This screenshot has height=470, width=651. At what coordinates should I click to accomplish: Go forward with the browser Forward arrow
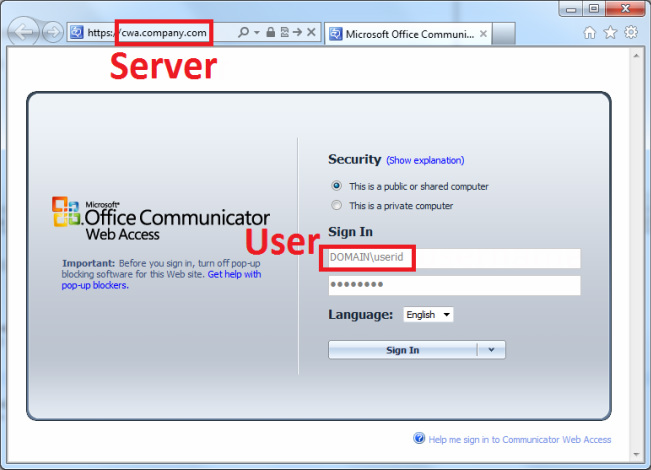click(x=53, y=32)
